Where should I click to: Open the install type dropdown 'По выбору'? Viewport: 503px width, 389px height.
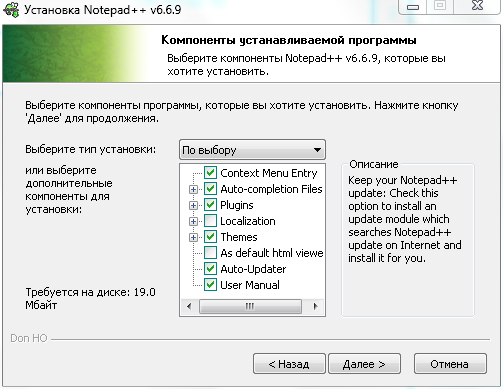point(252,150)
